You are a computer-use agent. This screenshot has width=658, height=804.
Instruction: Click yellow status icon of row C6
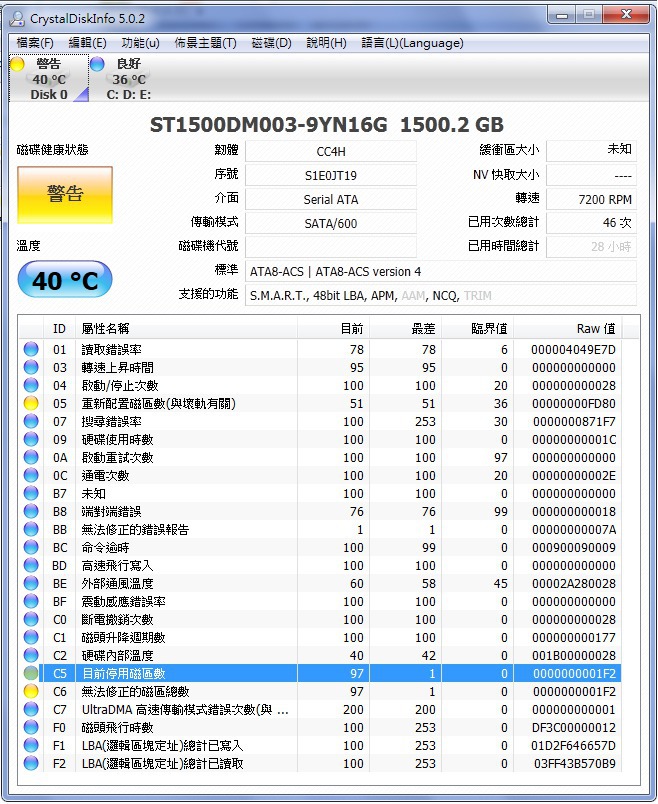[31, 691]
